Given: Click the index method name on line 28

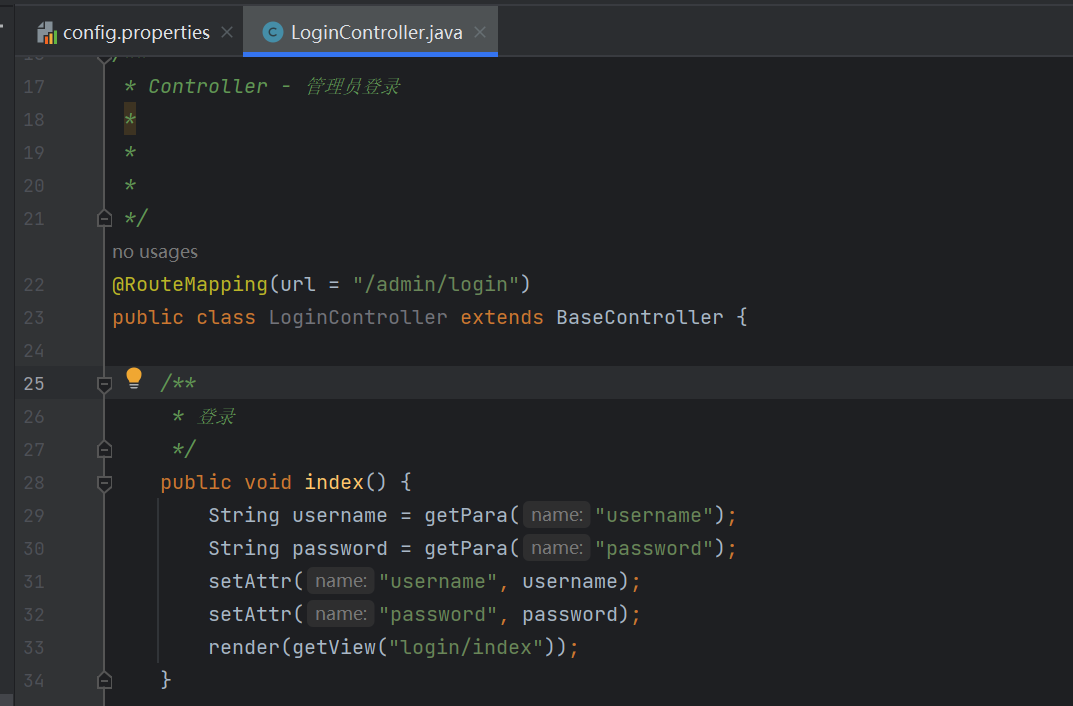Looking at the screenshot, I should click(333, 482).
